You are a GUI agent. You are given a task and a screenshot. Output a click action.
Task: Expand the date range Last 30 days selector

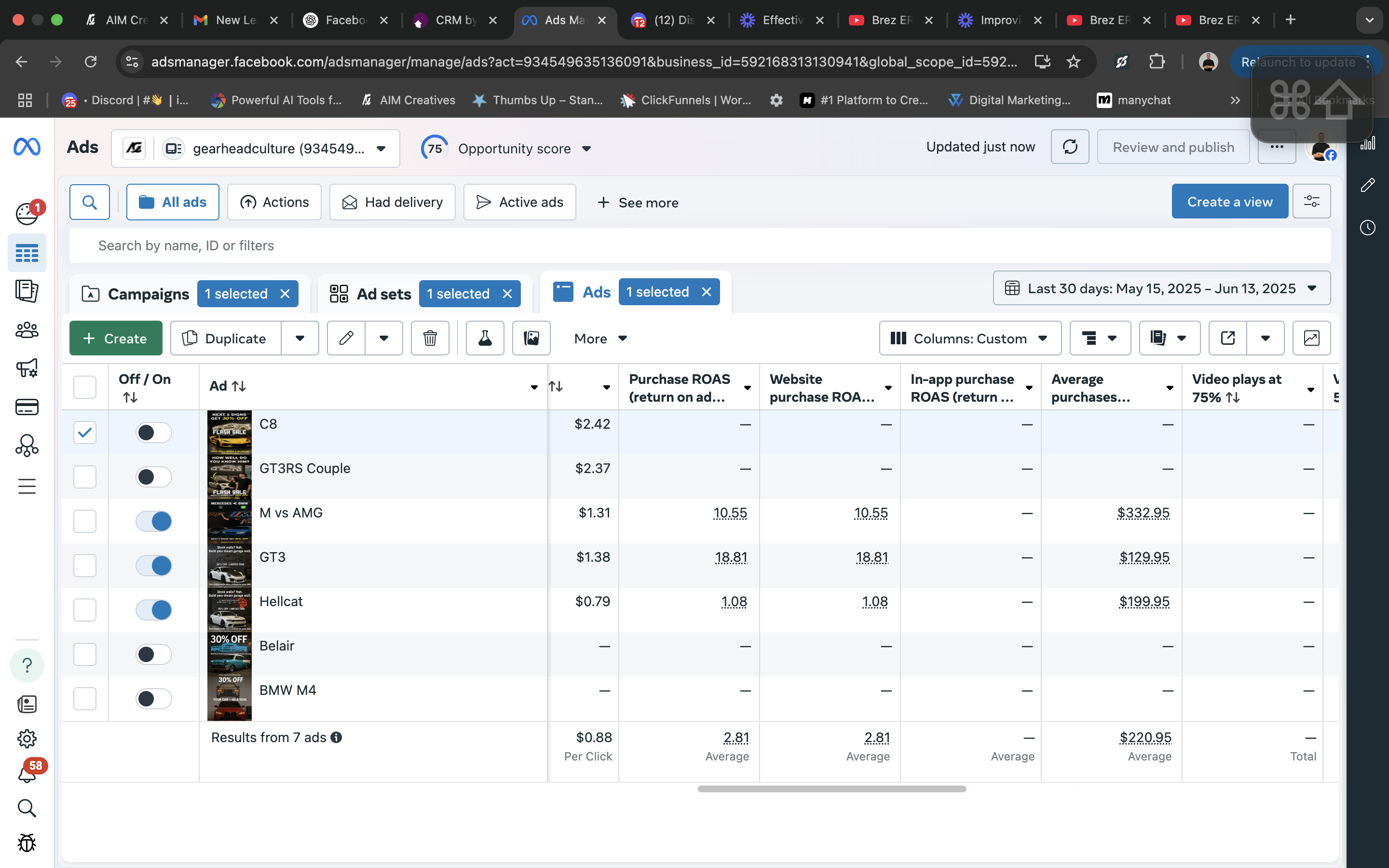tap(1162, 288)
